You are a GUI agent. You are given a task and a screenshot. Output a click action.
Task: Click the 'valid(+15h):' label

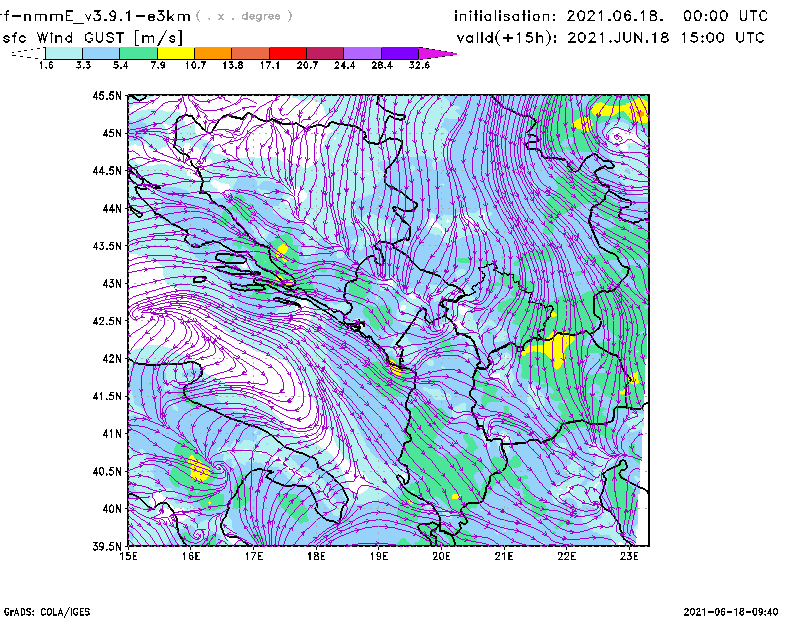click(x=507, y=38)
